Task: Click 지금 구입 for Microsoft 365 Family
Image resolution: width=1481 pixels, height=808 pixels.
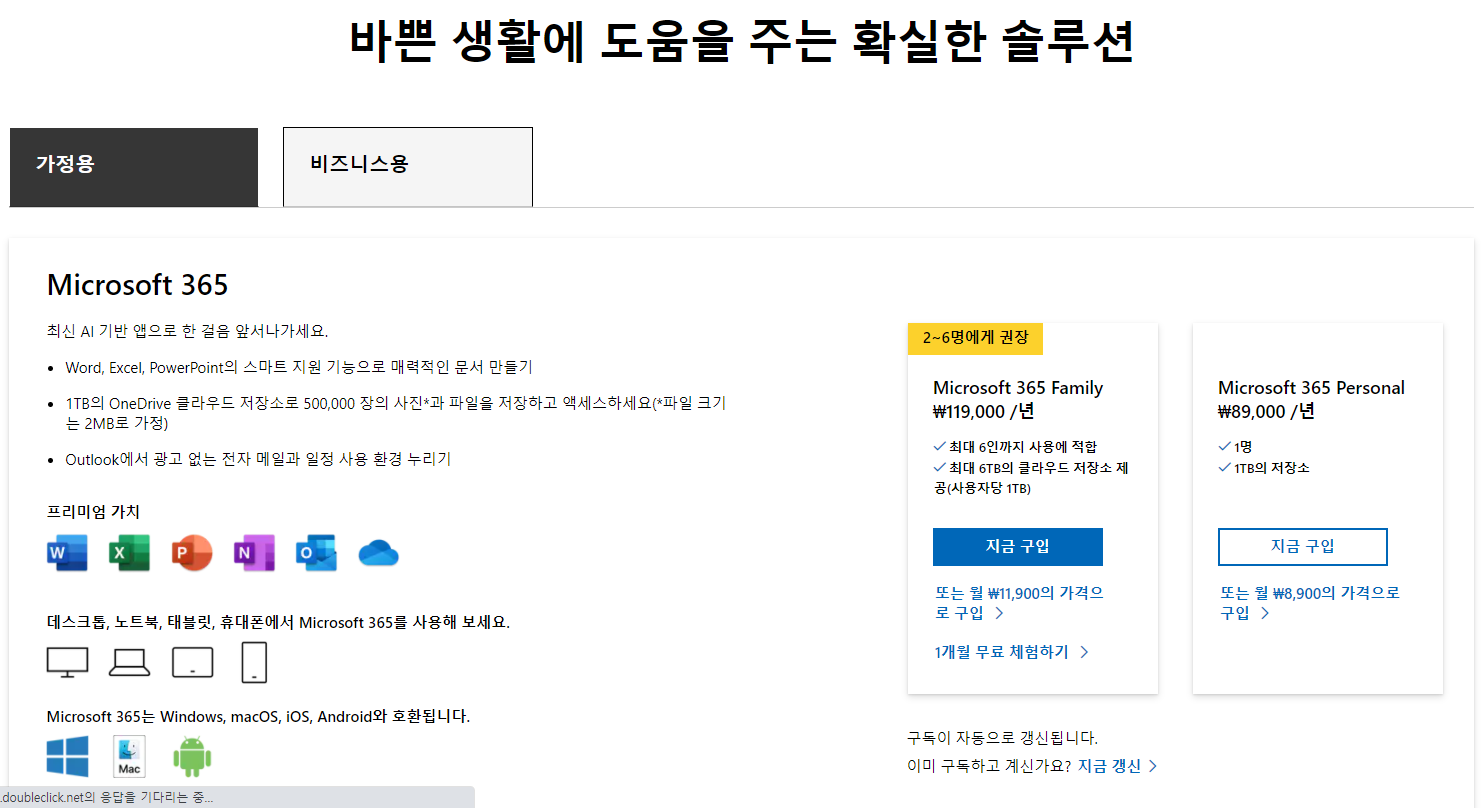Action: [1018, 547]
